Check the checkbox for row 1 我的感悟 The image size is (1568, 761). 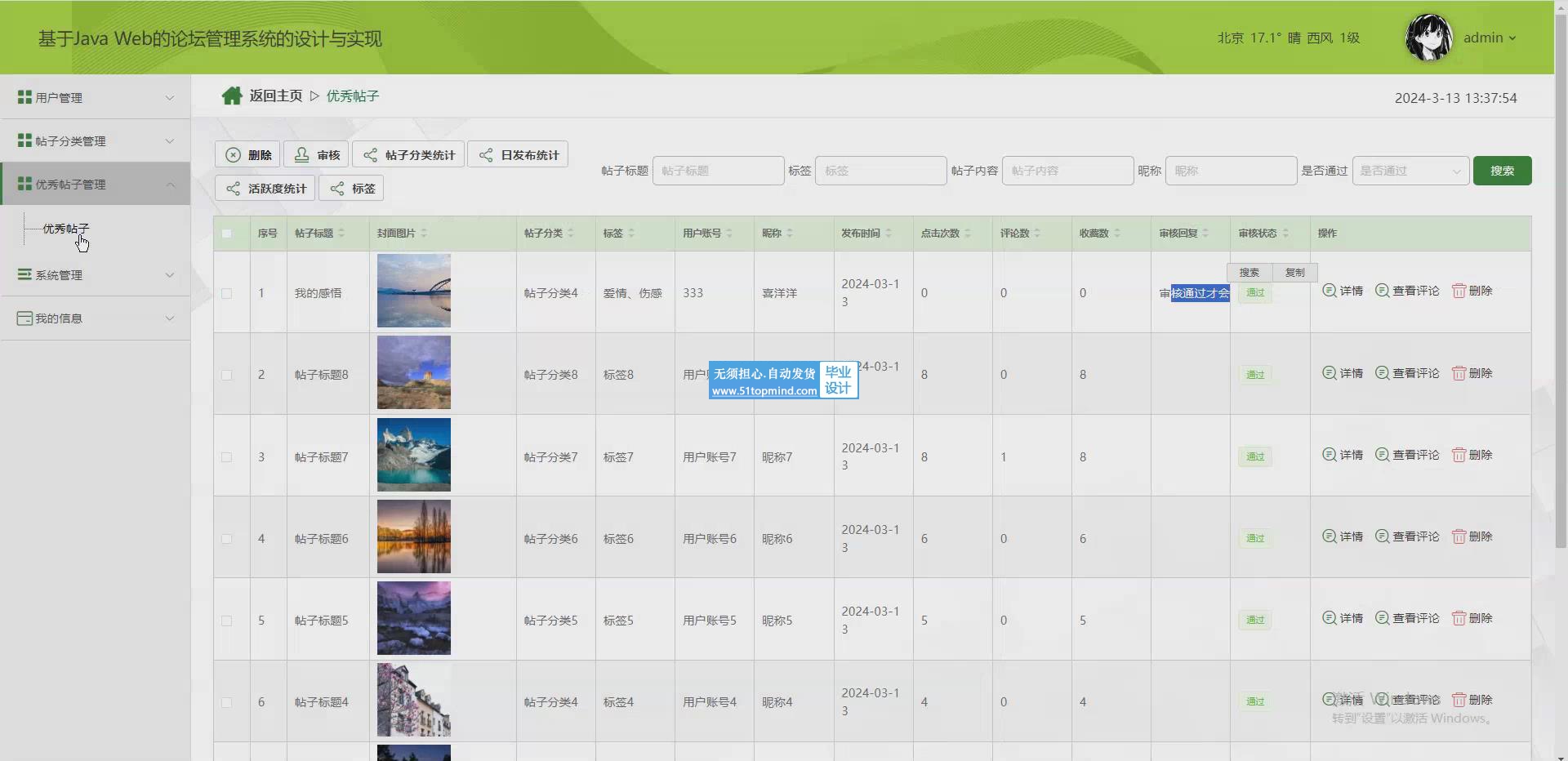pyautogui.click(x=227, y=293)
